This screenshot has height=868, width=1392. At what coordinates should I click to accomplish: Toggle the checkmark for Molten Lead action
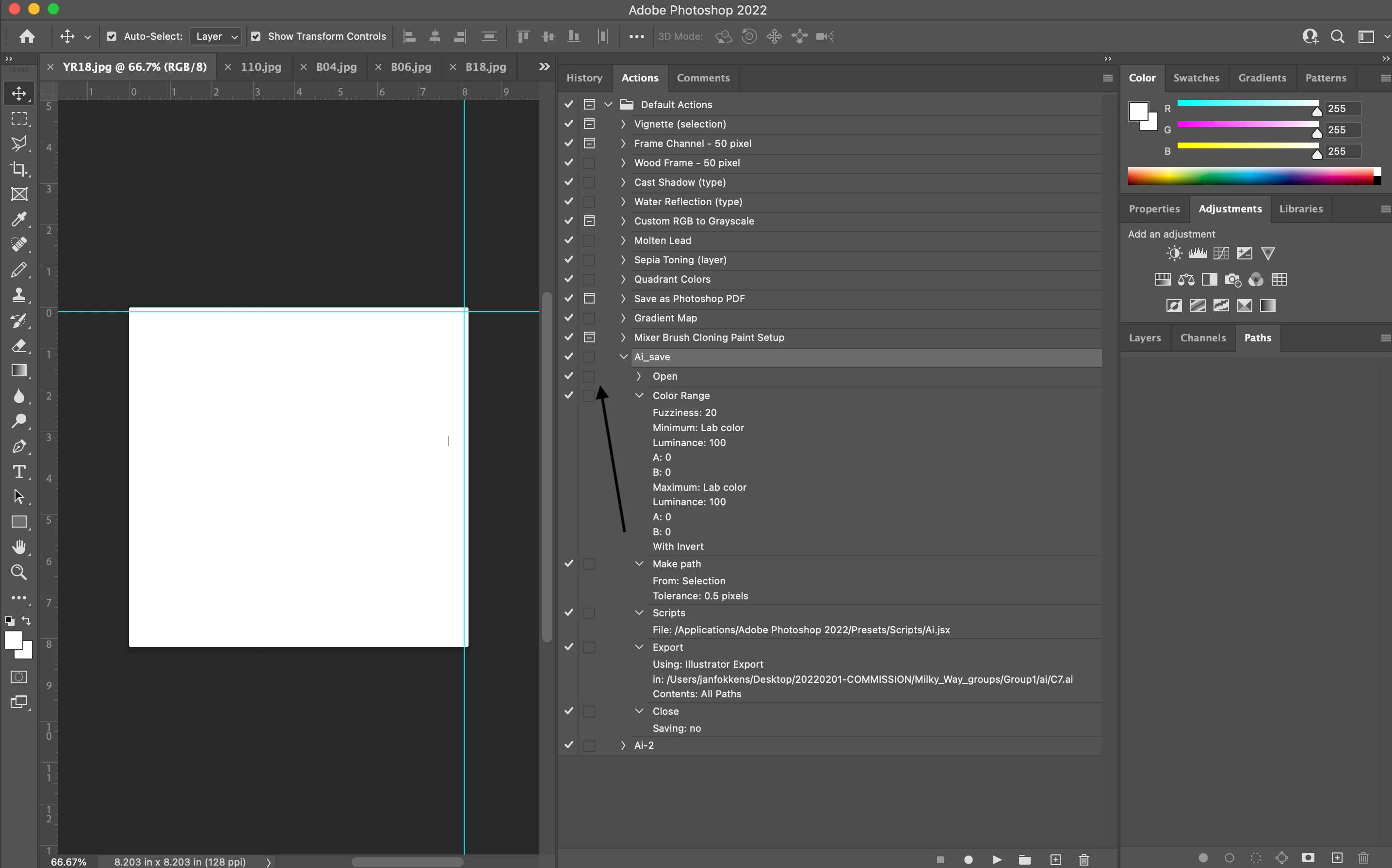(568, 240)
